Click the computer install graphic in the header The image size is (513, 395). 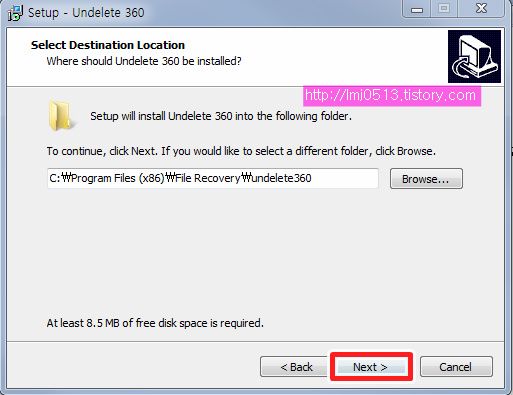tap(474, 56)
